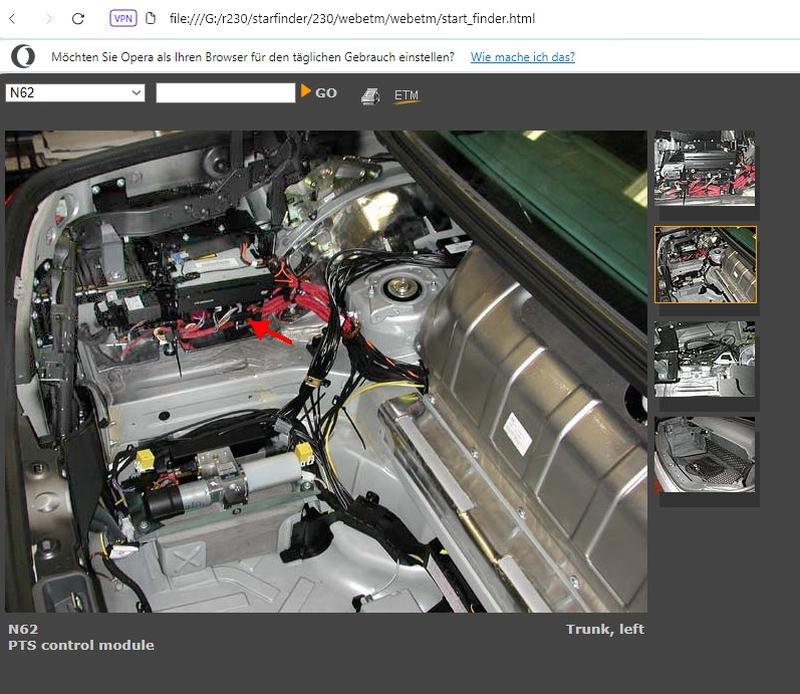Click the Opera logo in notification bar
800x694 pixels.
click(x=23, y=56)
